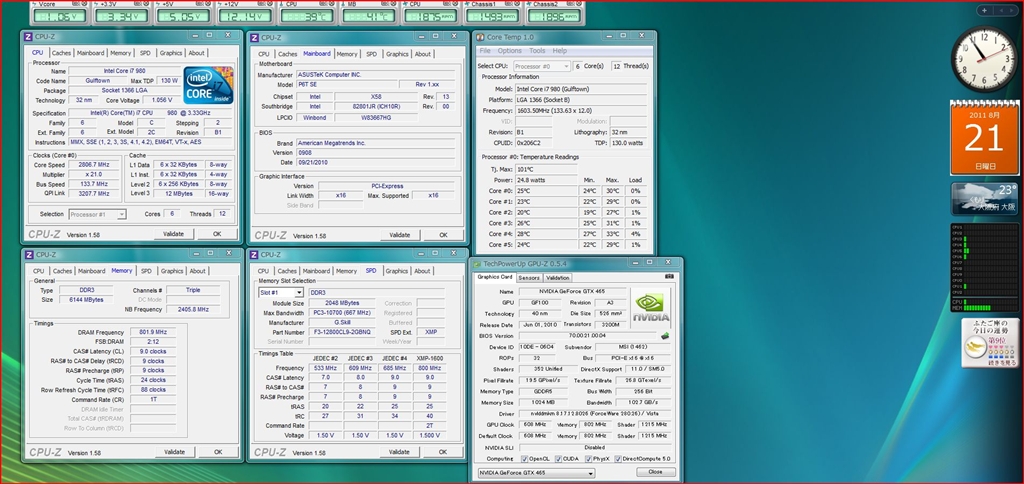Open the weather gadget showing 23°

point(983,198)
